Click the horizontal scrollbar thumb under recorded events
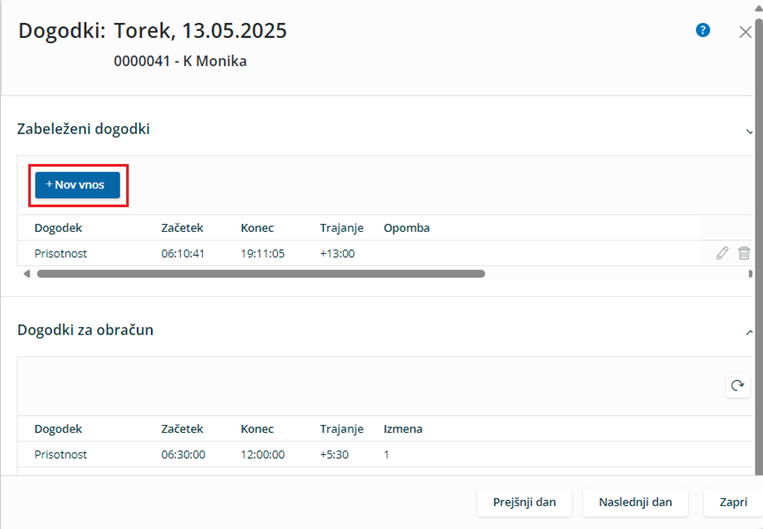 click(261, 274)
